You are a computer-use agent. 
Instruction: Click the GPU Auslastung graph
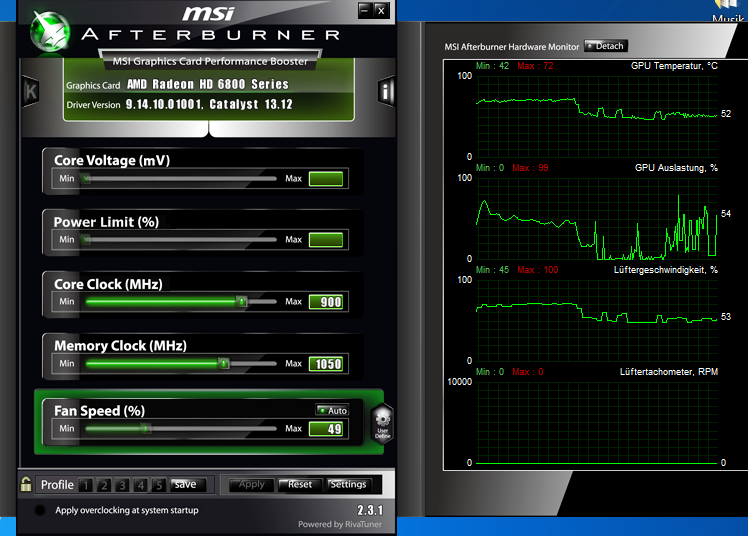[x=596, y=218]
